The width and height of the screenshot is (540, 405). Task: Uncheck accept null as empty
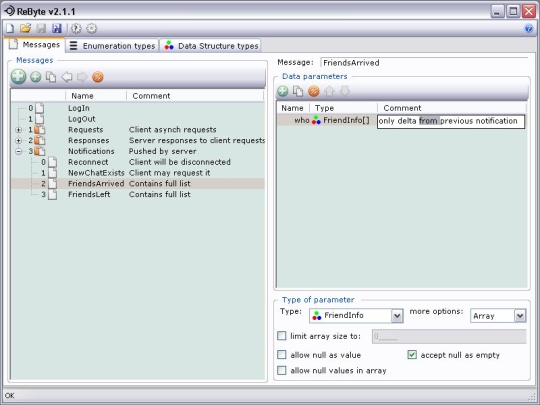412,355
